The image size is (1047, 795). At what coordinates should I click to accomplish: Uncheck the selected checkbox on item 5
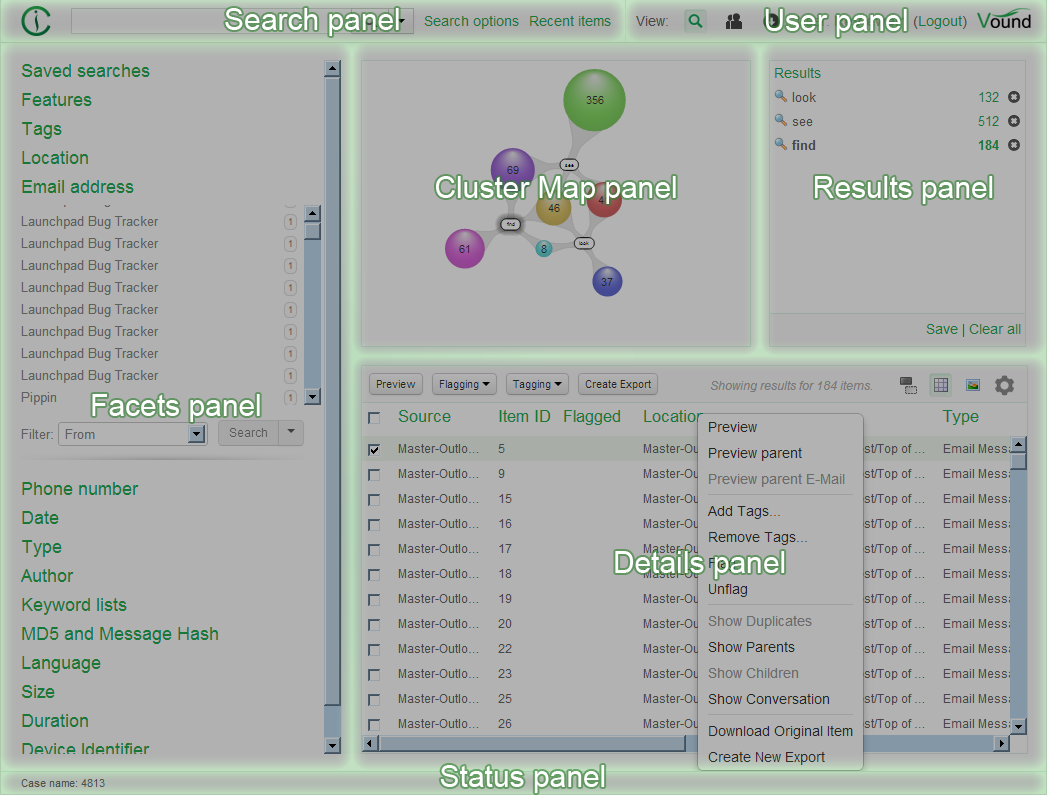pyautogui.click(x=374, y=448)
